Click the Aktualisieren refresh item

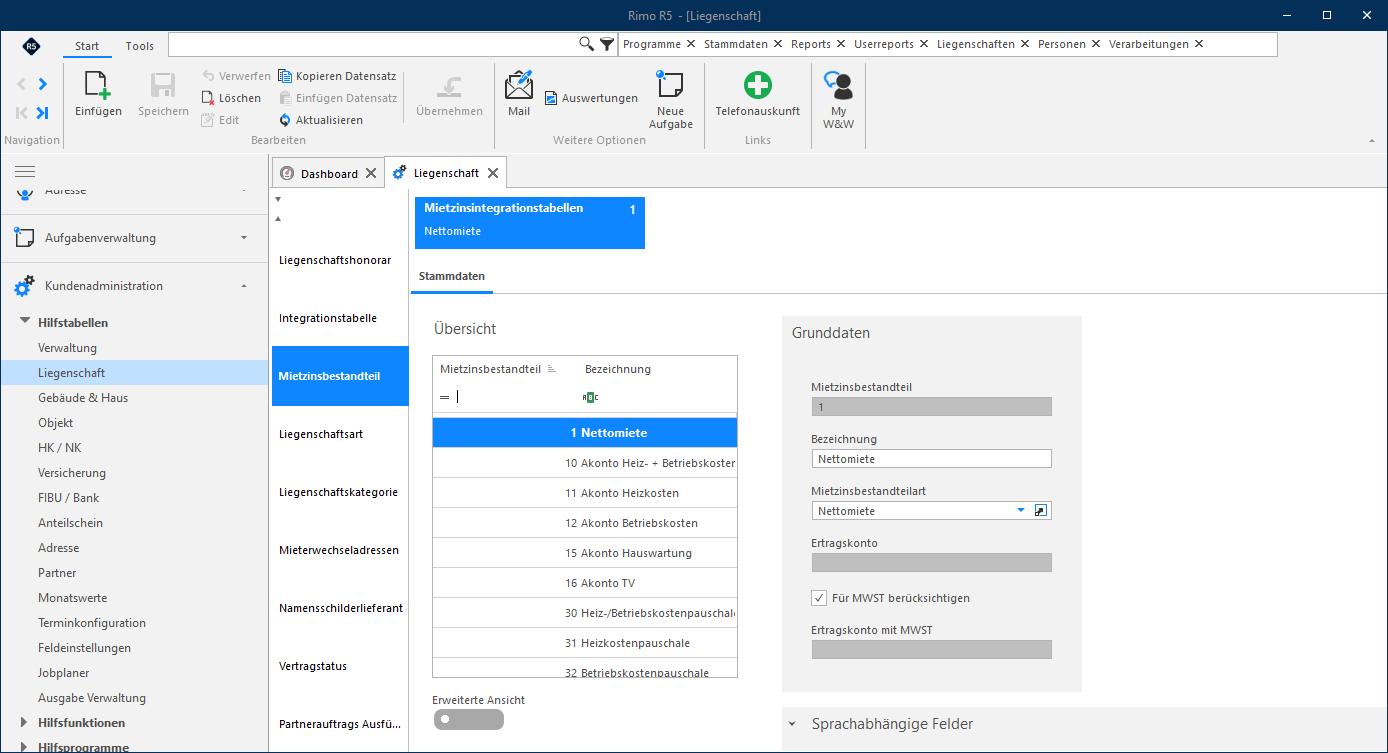tap(321, 120)
